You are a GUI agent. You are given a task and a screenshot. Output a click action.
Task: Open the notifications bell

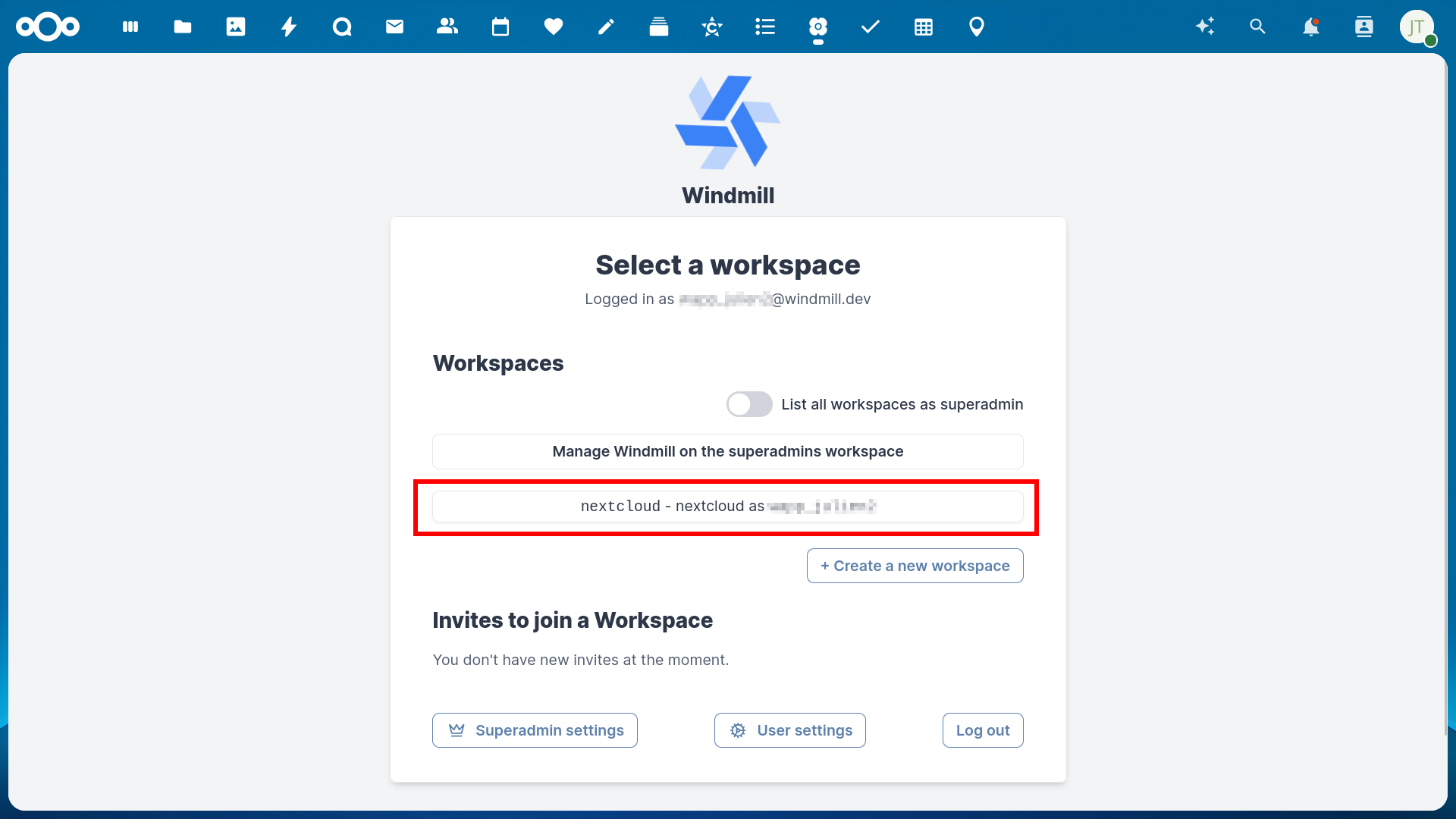pos(1311,27)
